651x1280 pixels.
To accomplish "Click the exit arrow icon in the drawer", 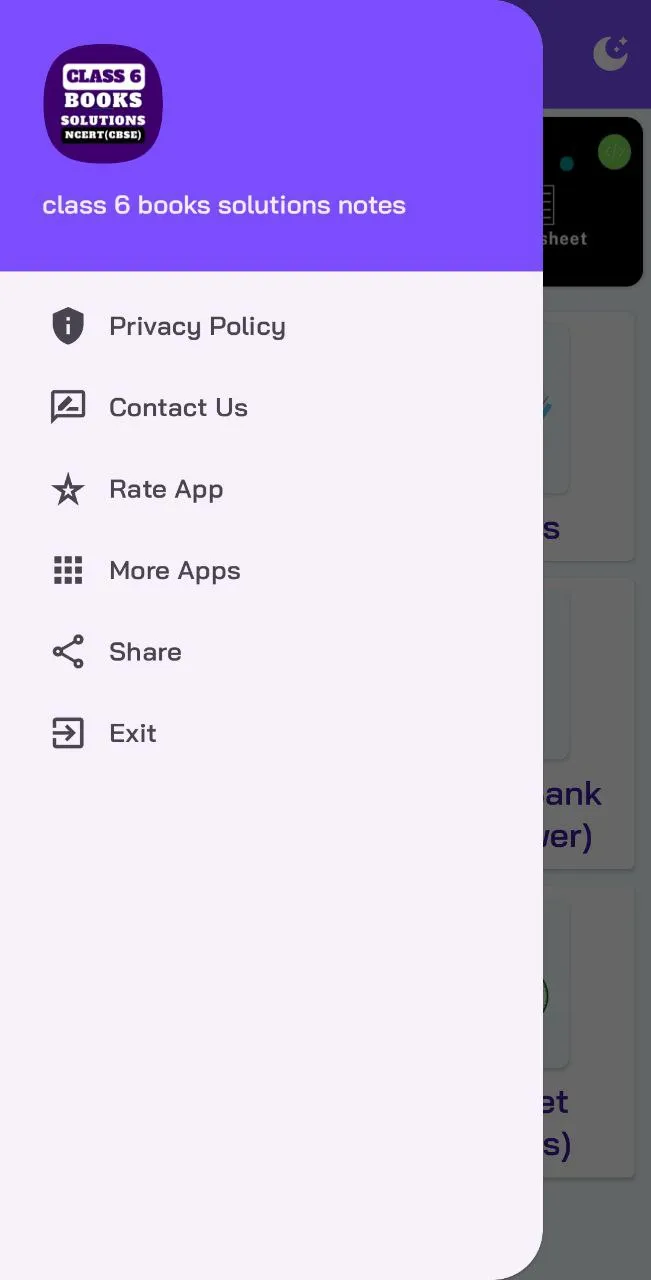I will (68, 733).
